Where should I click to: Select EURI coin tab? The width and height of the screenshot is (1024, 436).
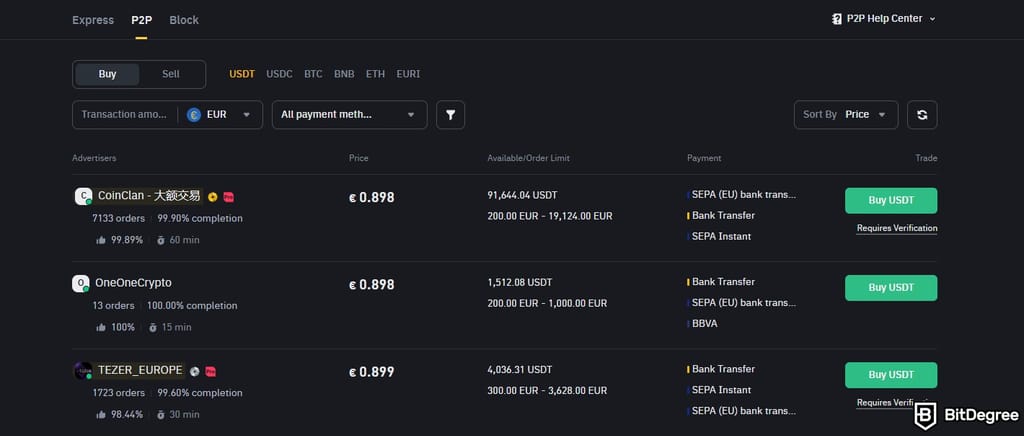[x=408, y=74]
